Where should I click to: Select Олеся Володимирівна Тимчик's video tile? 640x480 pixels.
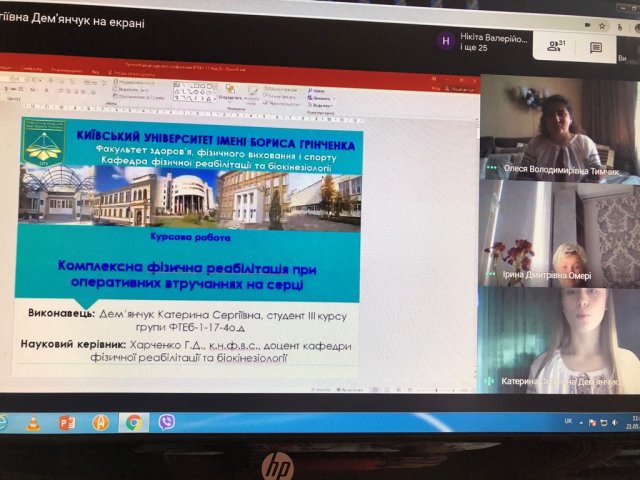(556, 128)
